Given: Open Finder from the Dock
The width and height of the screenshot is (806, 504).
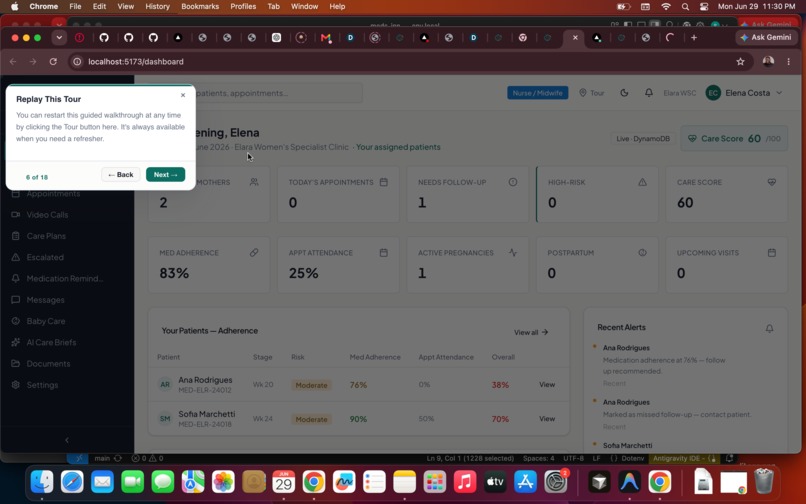Looking at the screenshot, I should click(x=42, y=482).
